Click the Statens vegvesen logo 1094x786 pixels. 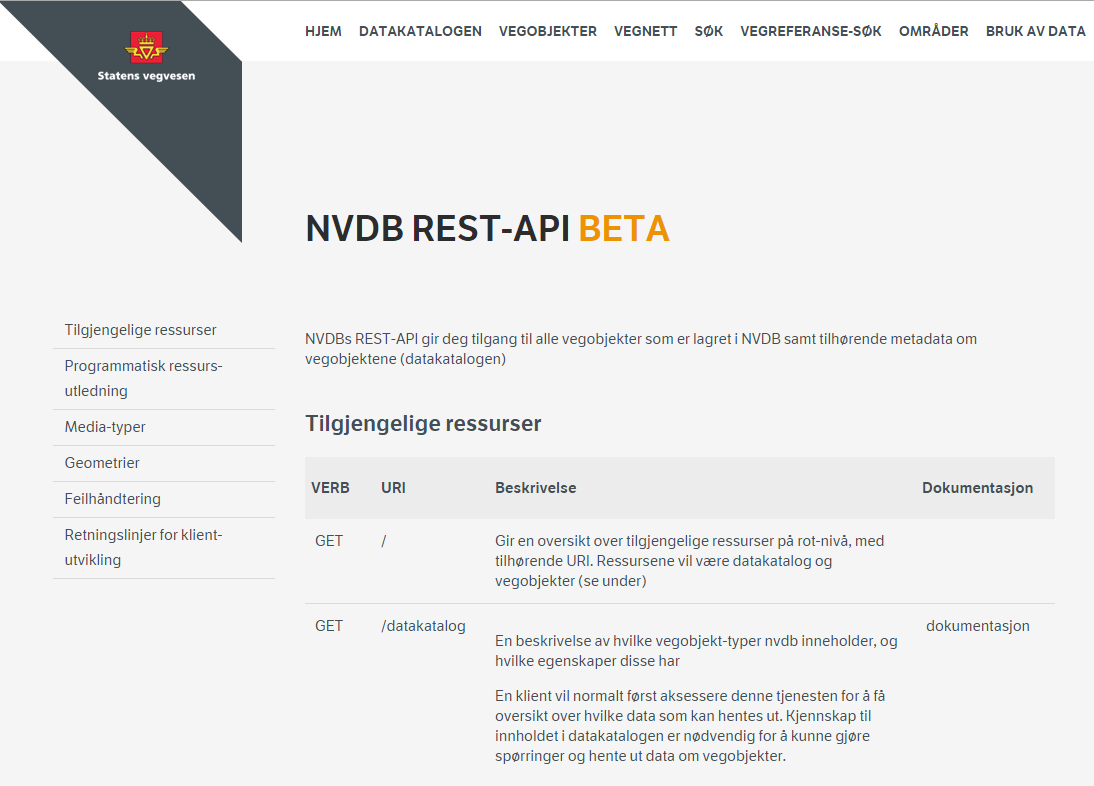coord(147,56)
